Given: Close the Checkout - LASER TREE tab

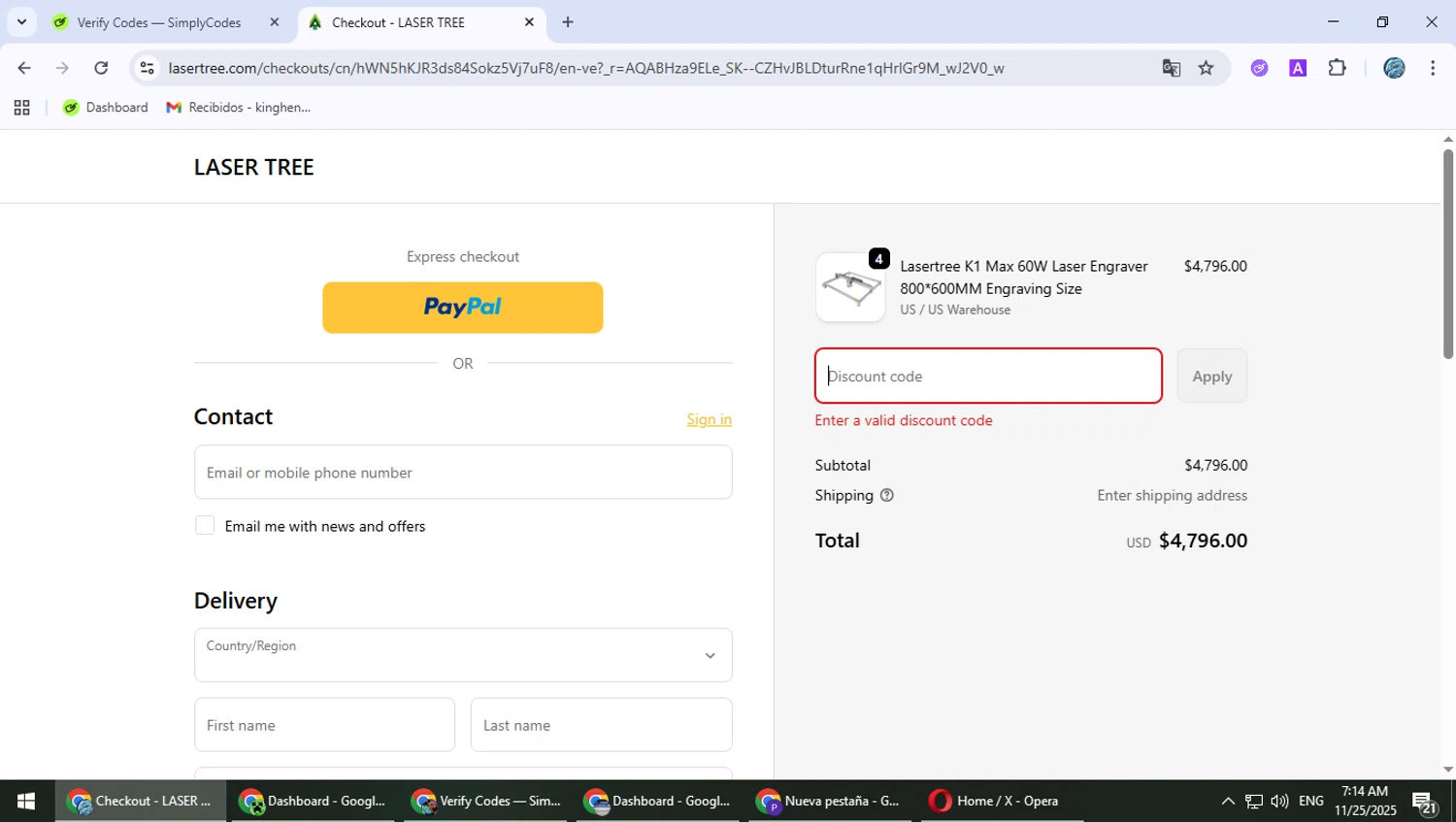Looking at the screenshot, I should pyautogui.click(x=529, y=22).
